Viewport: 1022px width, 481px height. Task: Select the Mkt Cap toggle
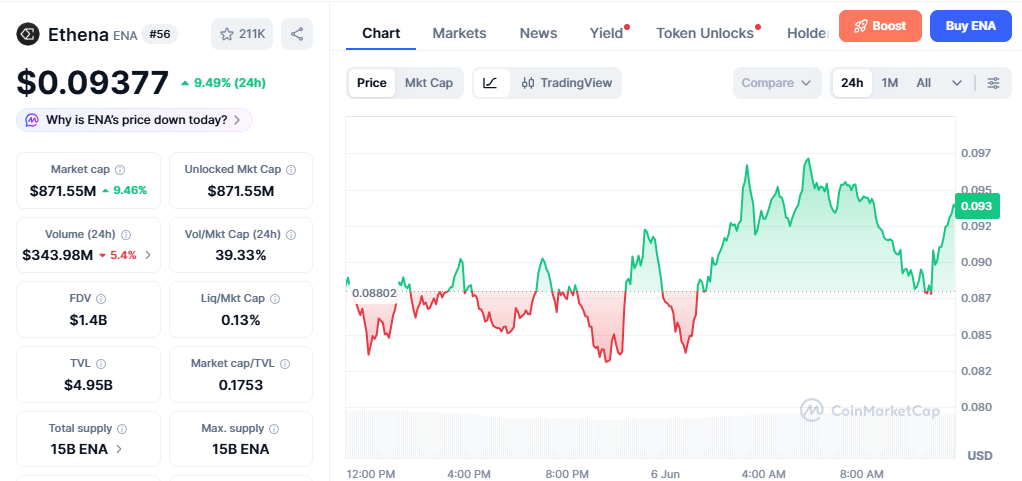[429, 83]
